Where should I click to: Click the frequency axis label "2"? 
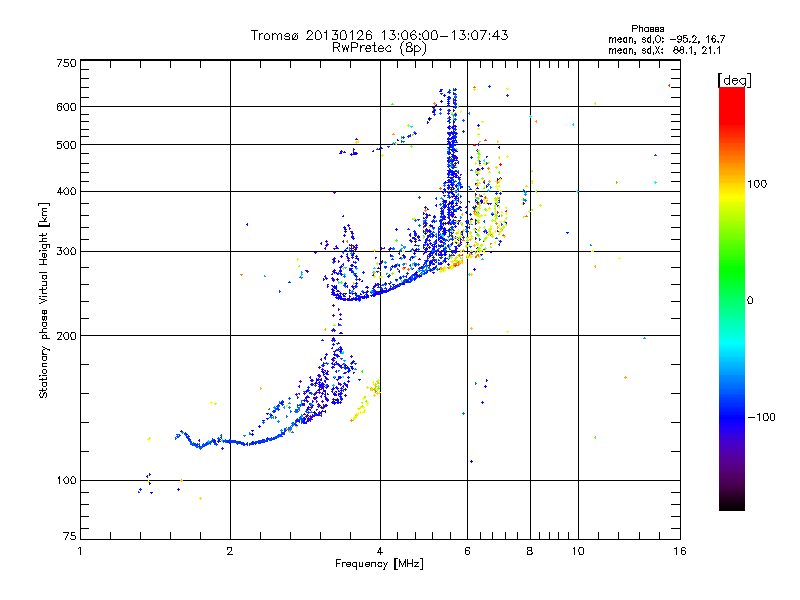pyautogui.click(x=230, y=551)
